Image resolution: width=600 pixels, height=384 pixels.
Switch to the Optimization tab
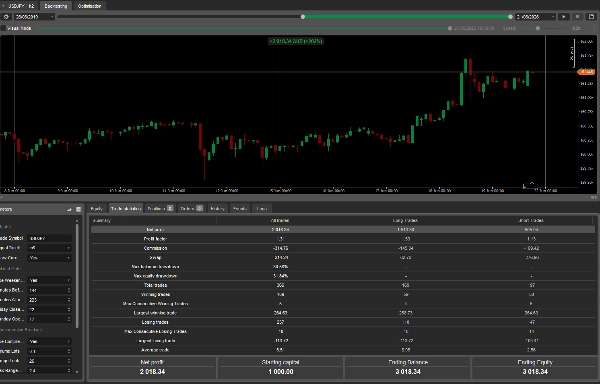tap(89, 6)
